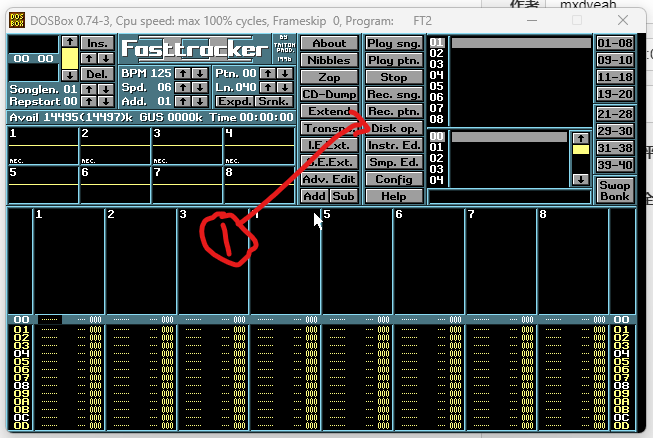Screen dimensions: 653x438
Task: Select instrument number 05 in list
Action: coord(436,86)
